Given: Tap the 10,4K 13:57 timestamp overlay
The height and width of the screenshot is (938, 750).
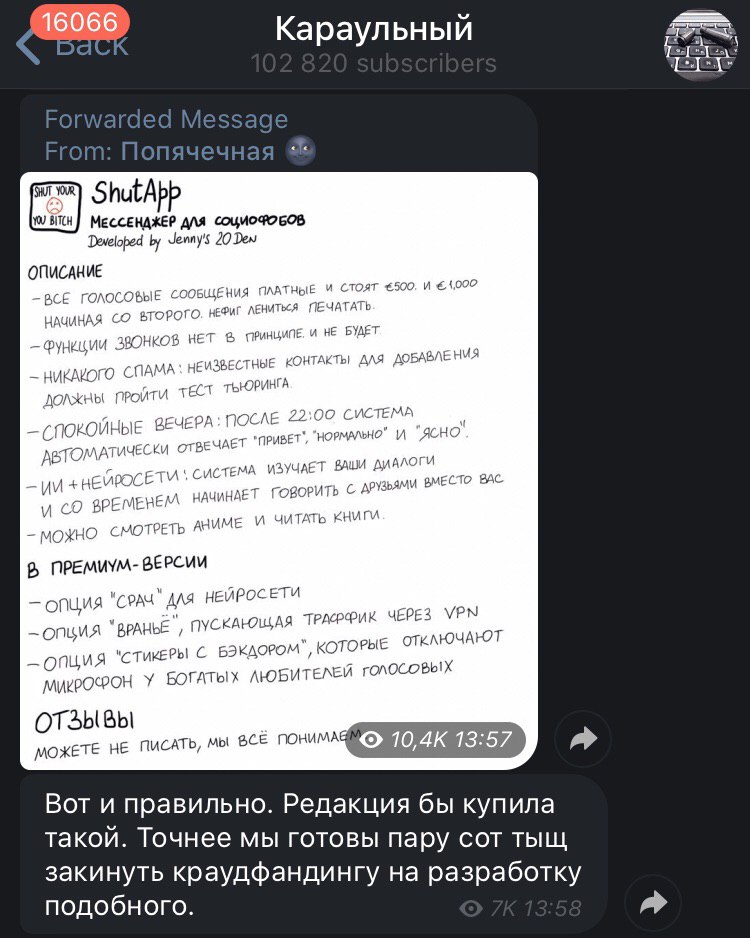Looking at the screenshot, I should (x=435, y=740).
